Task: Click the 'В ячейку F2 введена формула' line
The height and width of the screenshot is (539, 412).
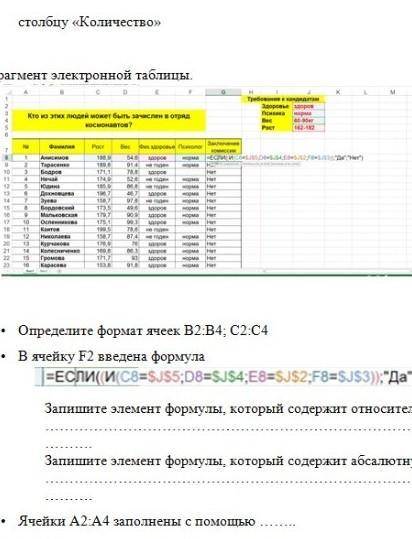Action: [111, 356]
